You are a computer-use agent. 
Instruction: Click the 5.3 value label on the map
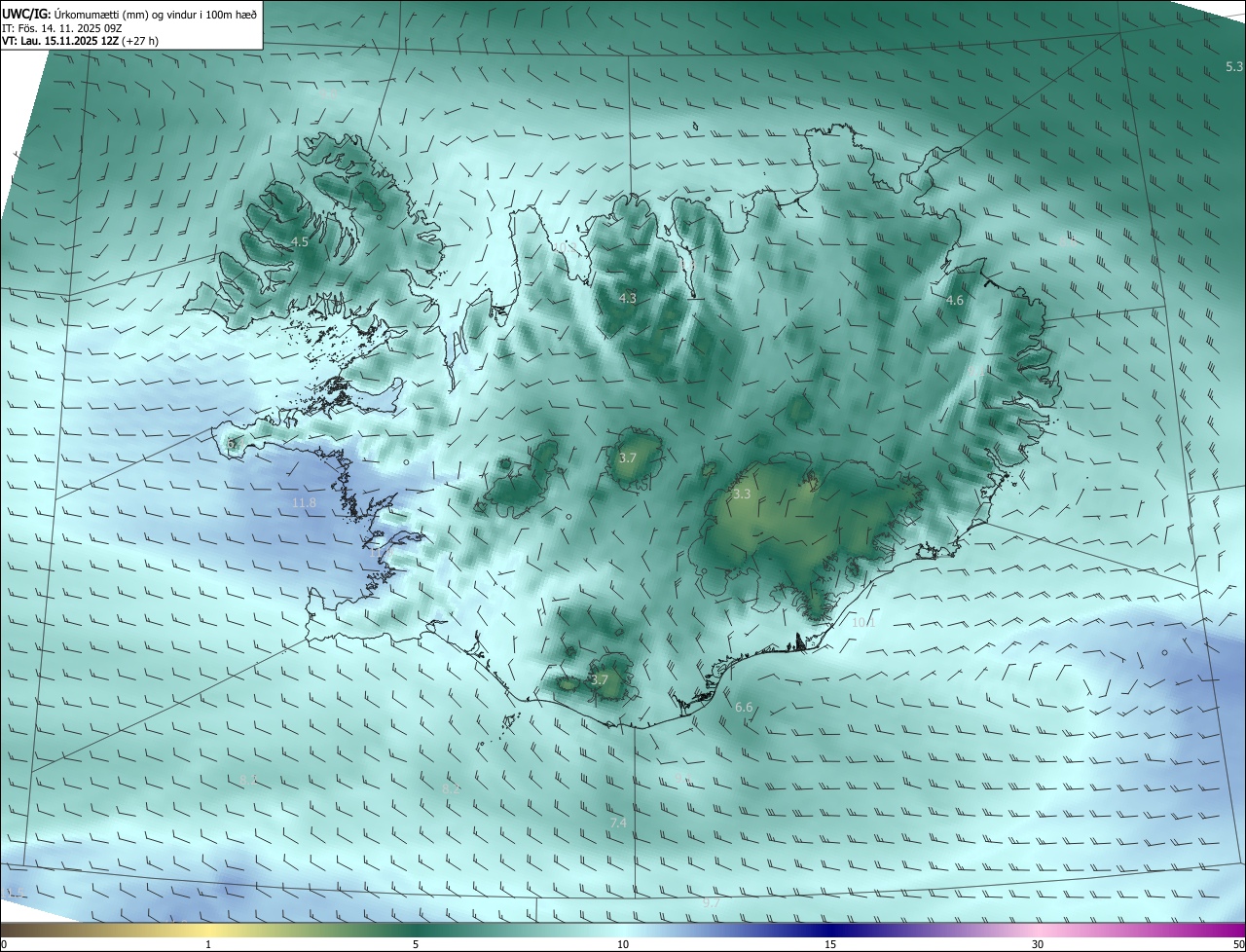(1233, 66)
